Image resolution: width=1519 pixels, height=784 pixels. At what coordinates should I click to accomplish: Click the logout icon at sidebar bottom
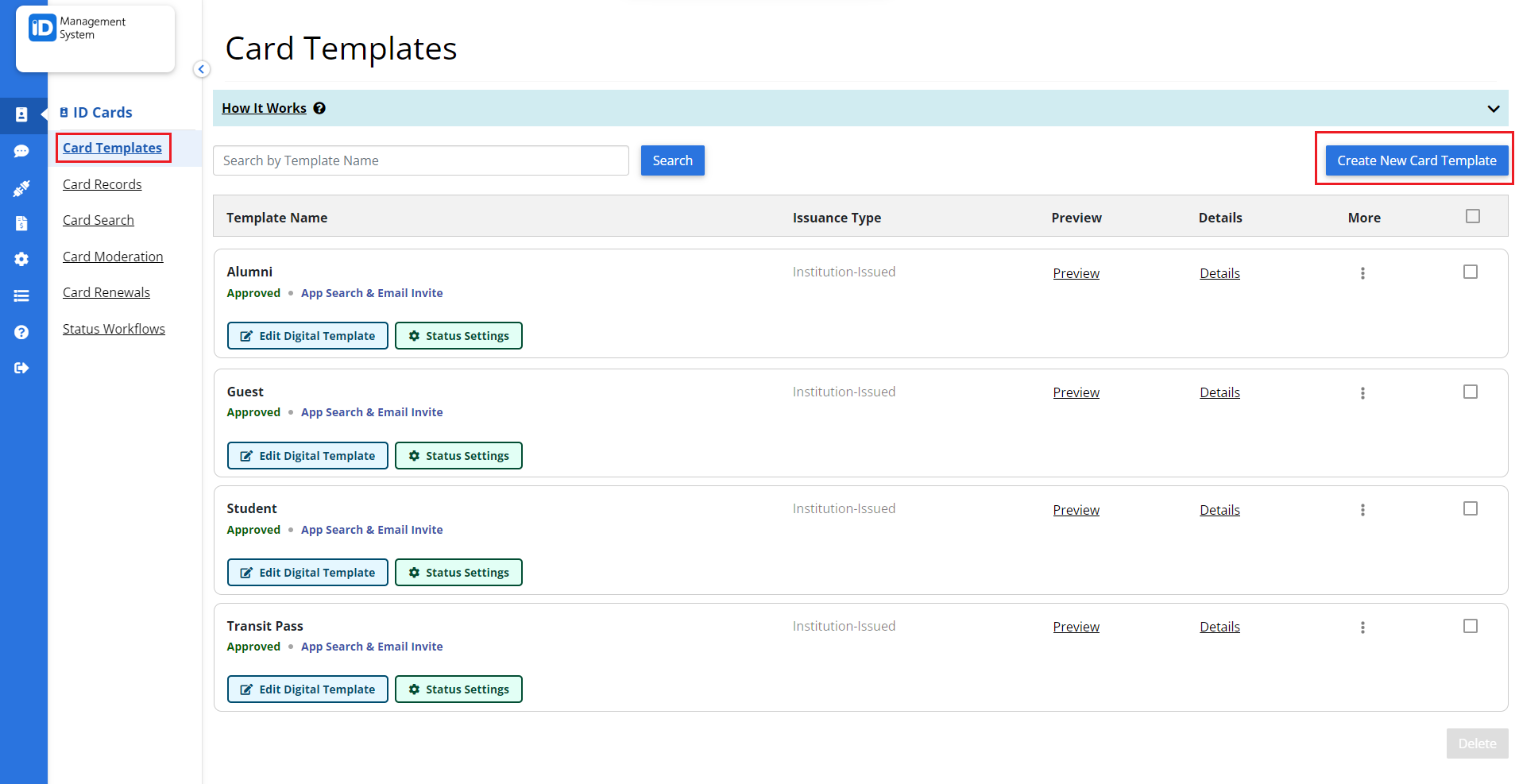(x=23, y=368)
